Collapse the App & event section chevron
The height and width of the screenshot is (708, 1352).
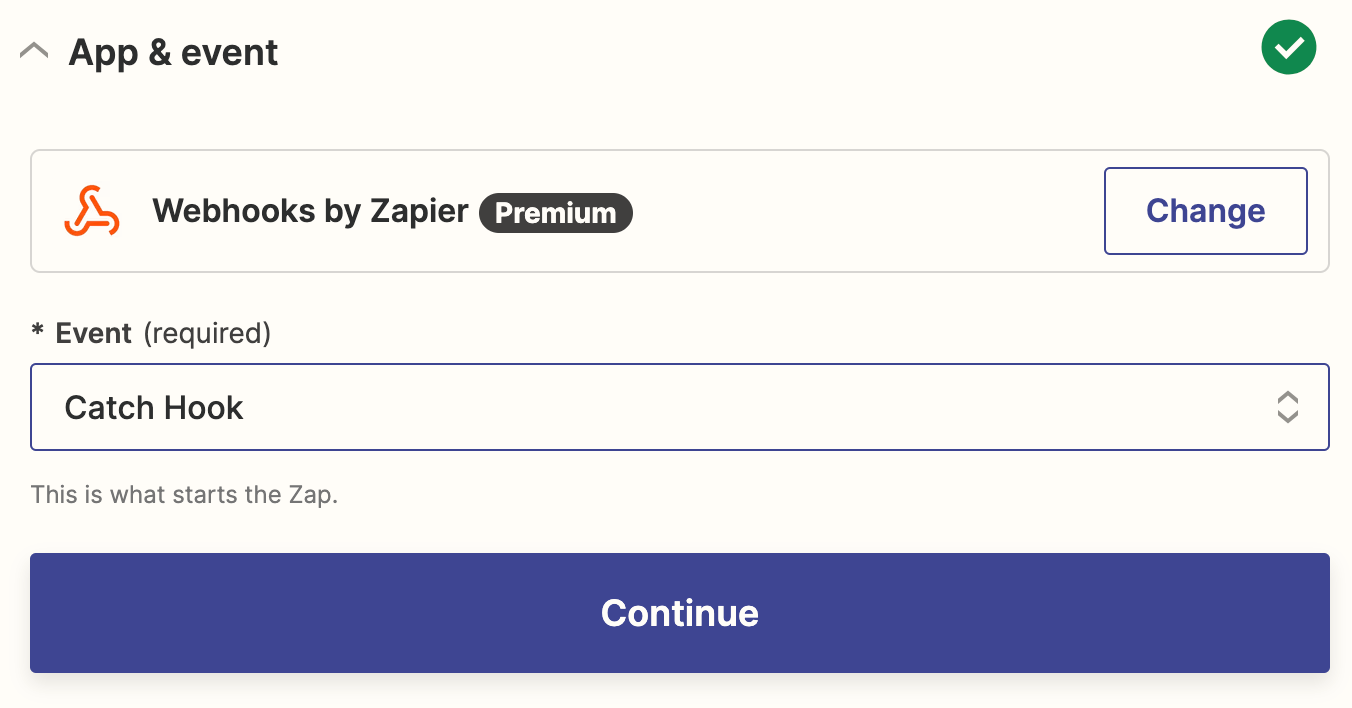pyautogui.click(x=34, y=52)
